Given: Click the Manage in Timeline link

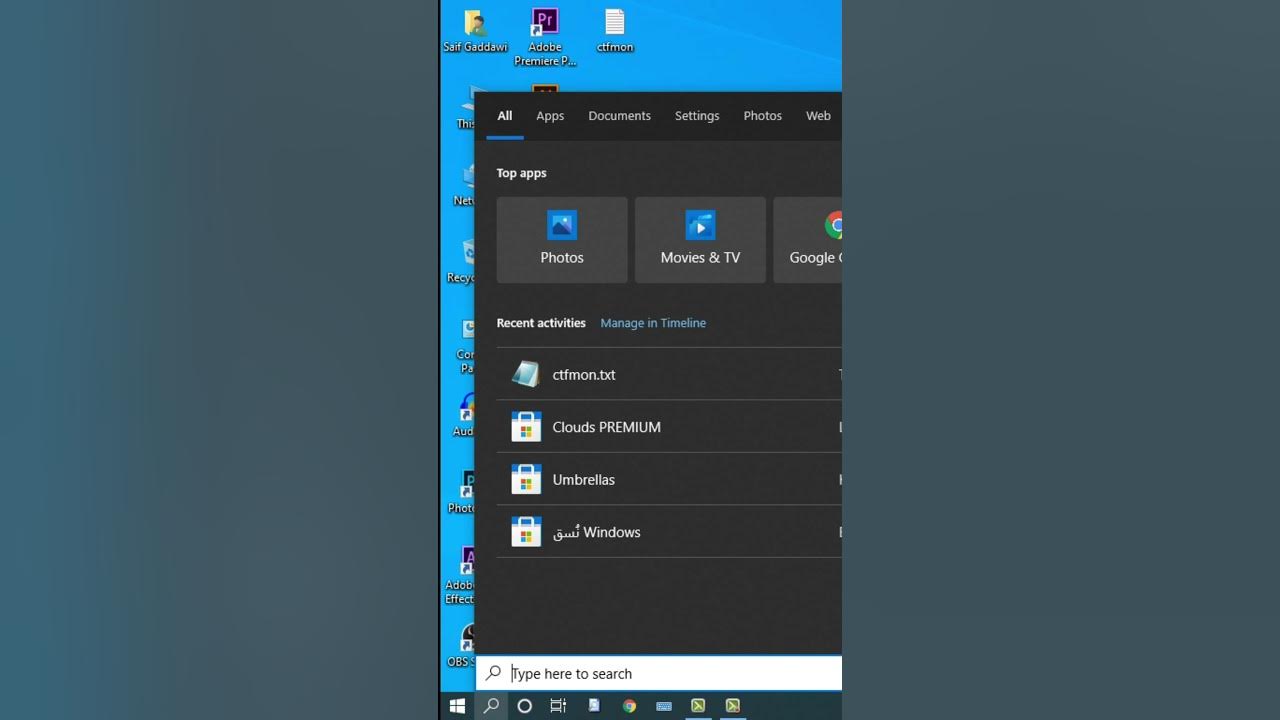Looking at the screenshot, I should click(653, 323).
